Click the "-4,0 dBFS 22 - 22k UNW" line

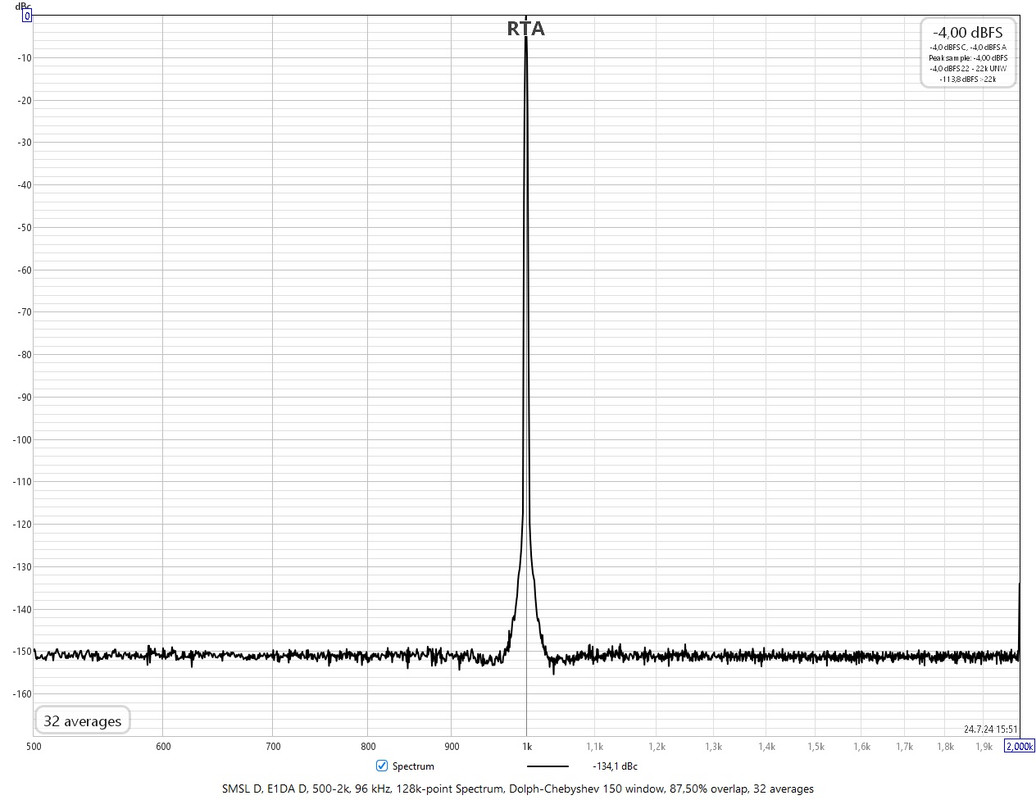(967, 69)
